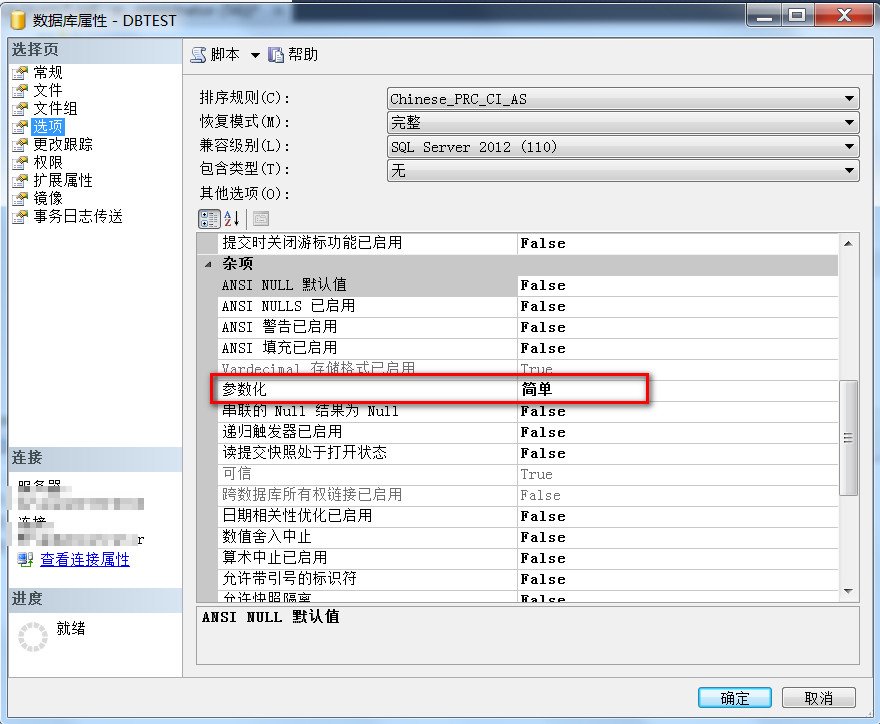This screenshot has height=724, width=880.
Task: Click the connection properties computer icon
Action: [25, 559]
